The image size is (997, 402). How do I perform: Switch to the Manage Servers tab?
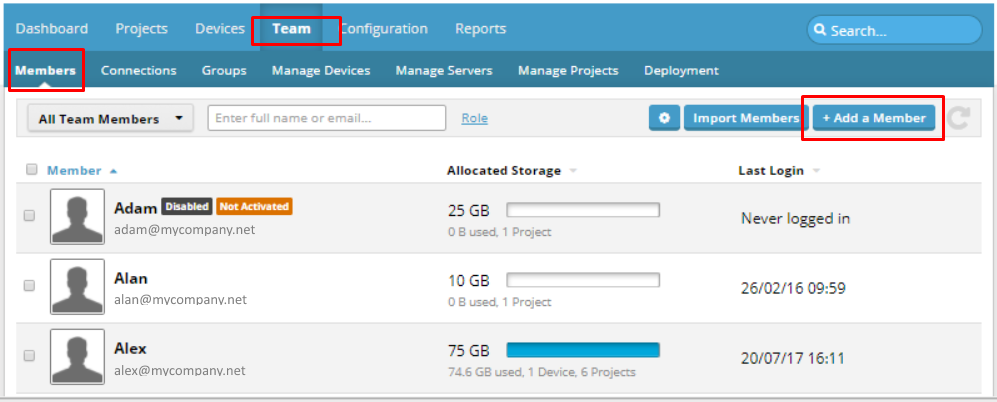click(444, 71)
